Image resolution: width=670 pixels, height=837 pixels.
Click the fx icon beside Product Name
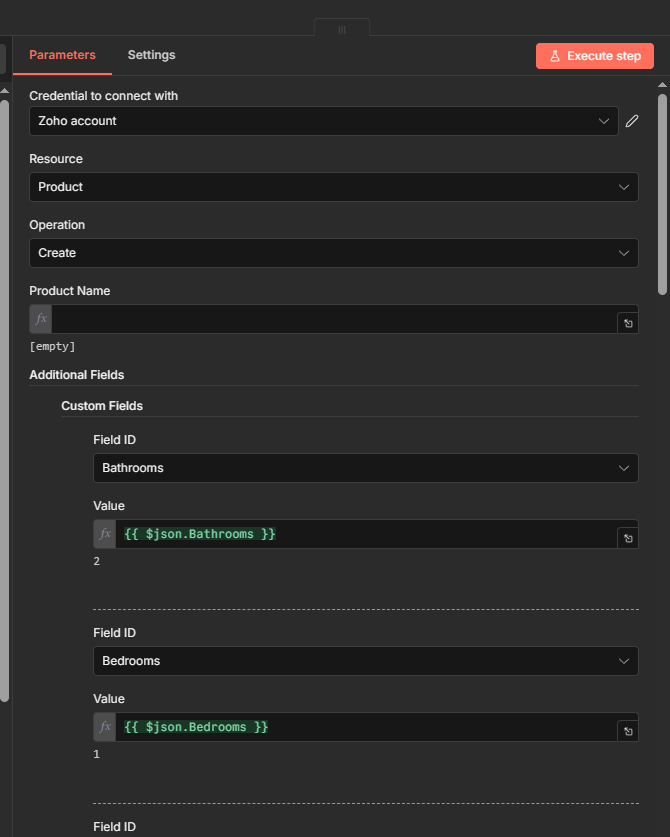click(x=41, y=319)
